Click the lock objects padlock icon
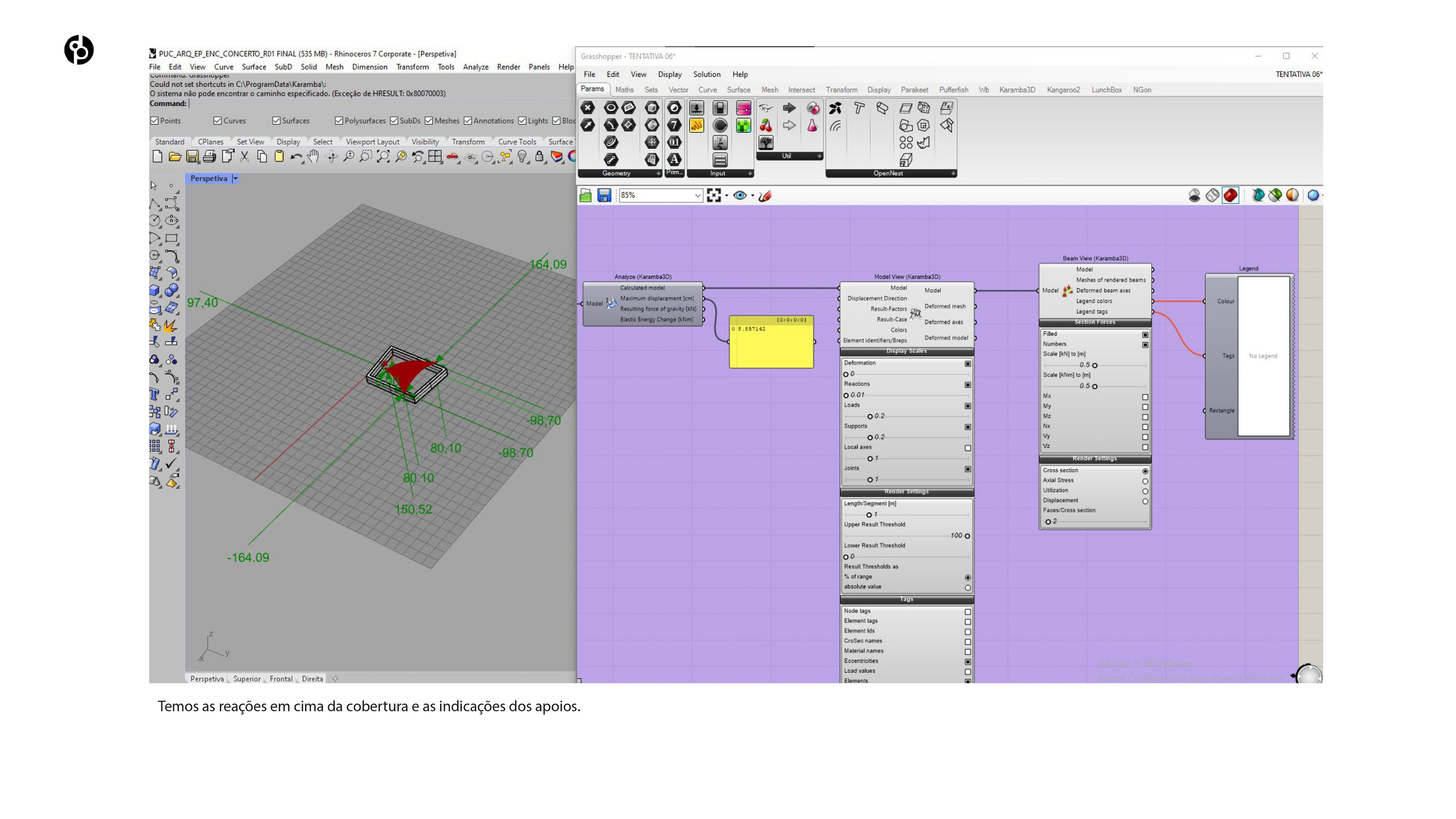 click(539, 157)
